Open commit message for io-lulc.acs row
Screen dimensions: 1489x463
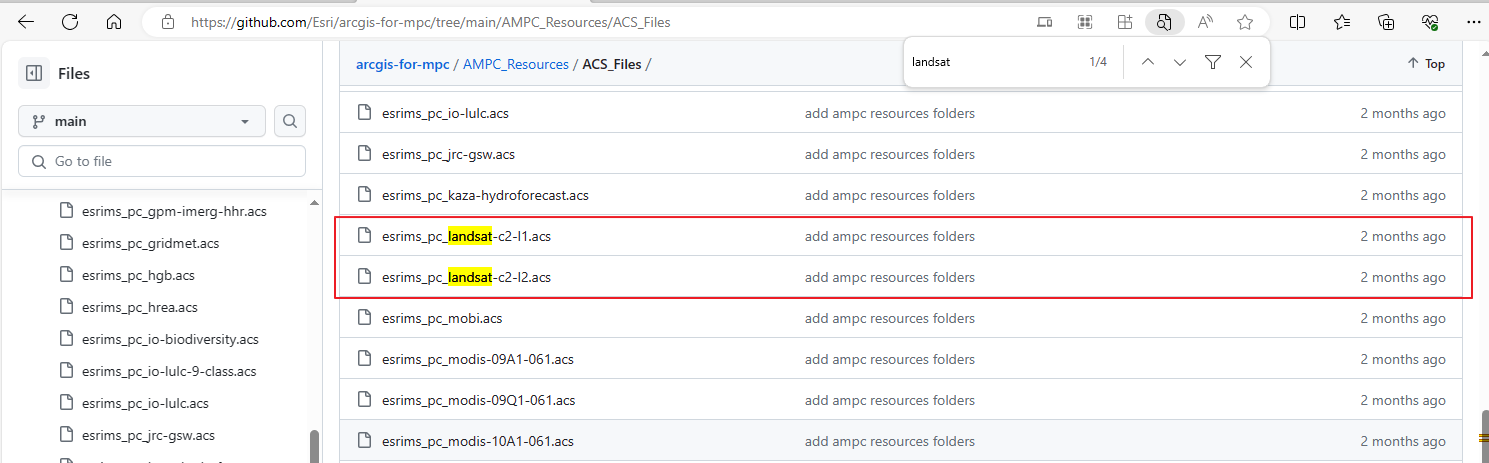click(x=890, y=113)
